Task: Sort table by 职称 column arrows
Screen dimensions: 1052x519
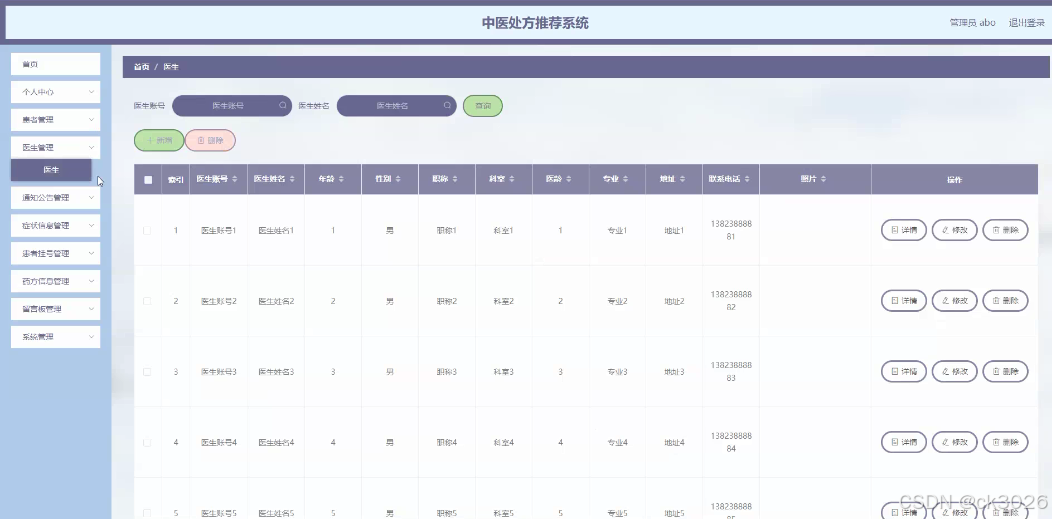Action: click(x=455, y=179)
